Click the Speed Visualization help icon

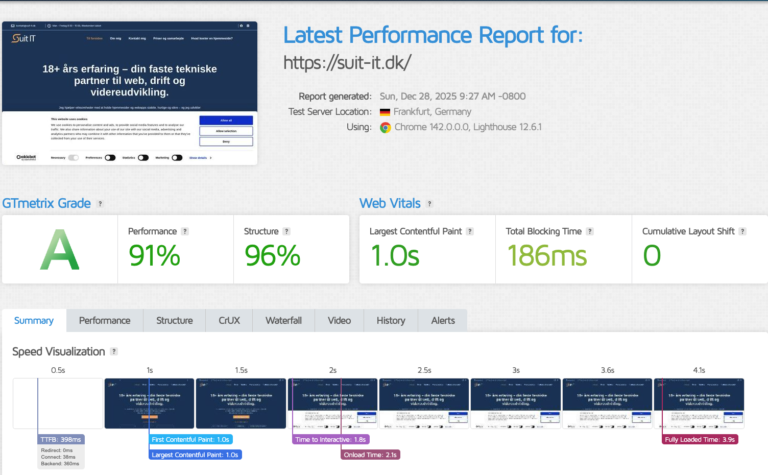(115, 352)
